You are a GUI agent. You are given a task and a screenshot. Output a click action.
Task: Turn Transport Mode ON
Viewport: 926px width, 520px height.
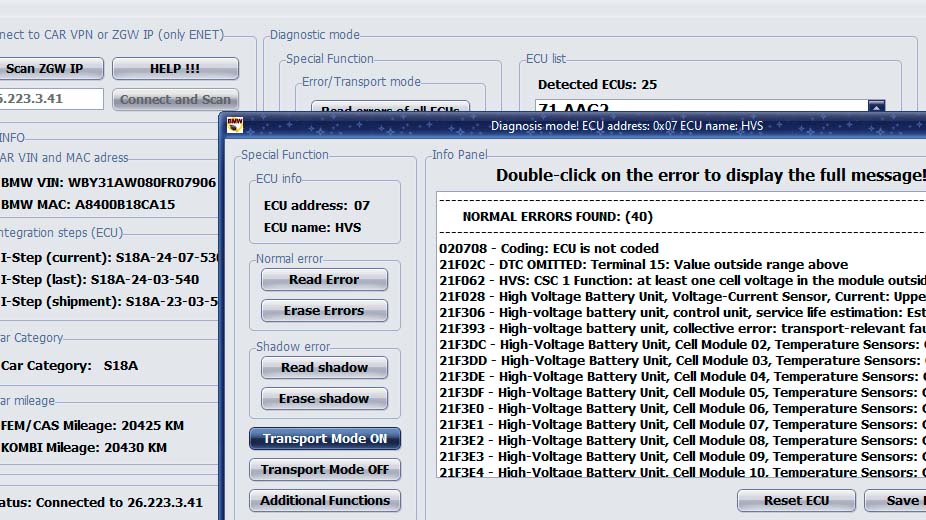coord(325,439)
